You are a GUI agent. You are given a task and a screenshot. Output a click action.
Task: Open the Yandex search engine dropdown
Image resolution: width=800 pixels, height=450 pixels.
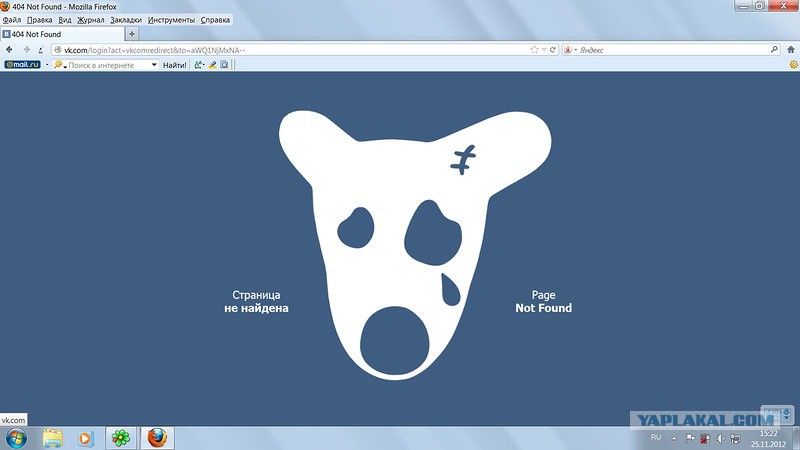click(x=569, y=49)
